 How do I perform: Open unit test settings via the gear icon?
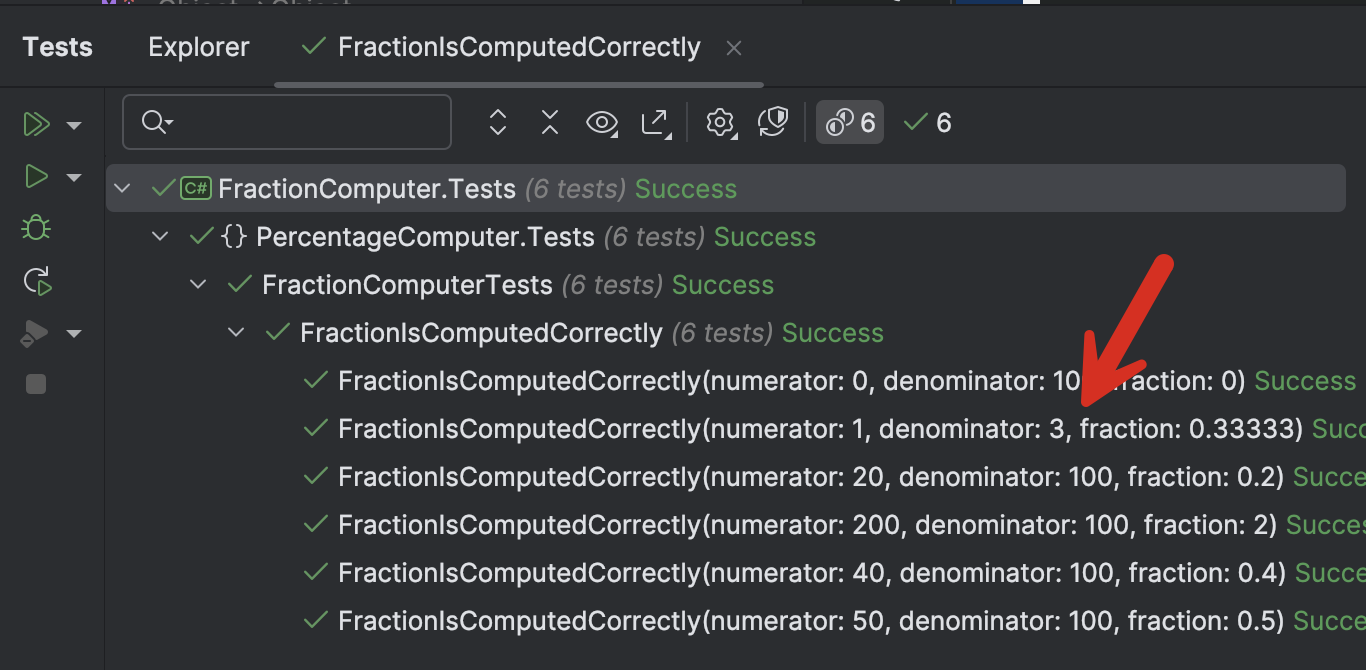point(720,122)
